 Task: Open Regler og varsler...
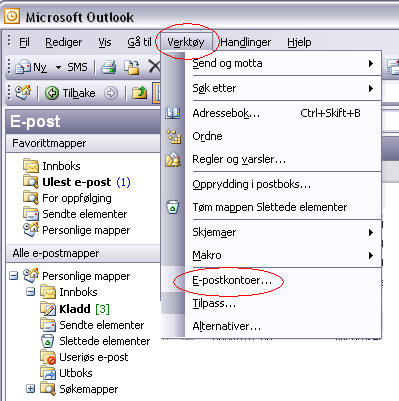coord(283,159)
